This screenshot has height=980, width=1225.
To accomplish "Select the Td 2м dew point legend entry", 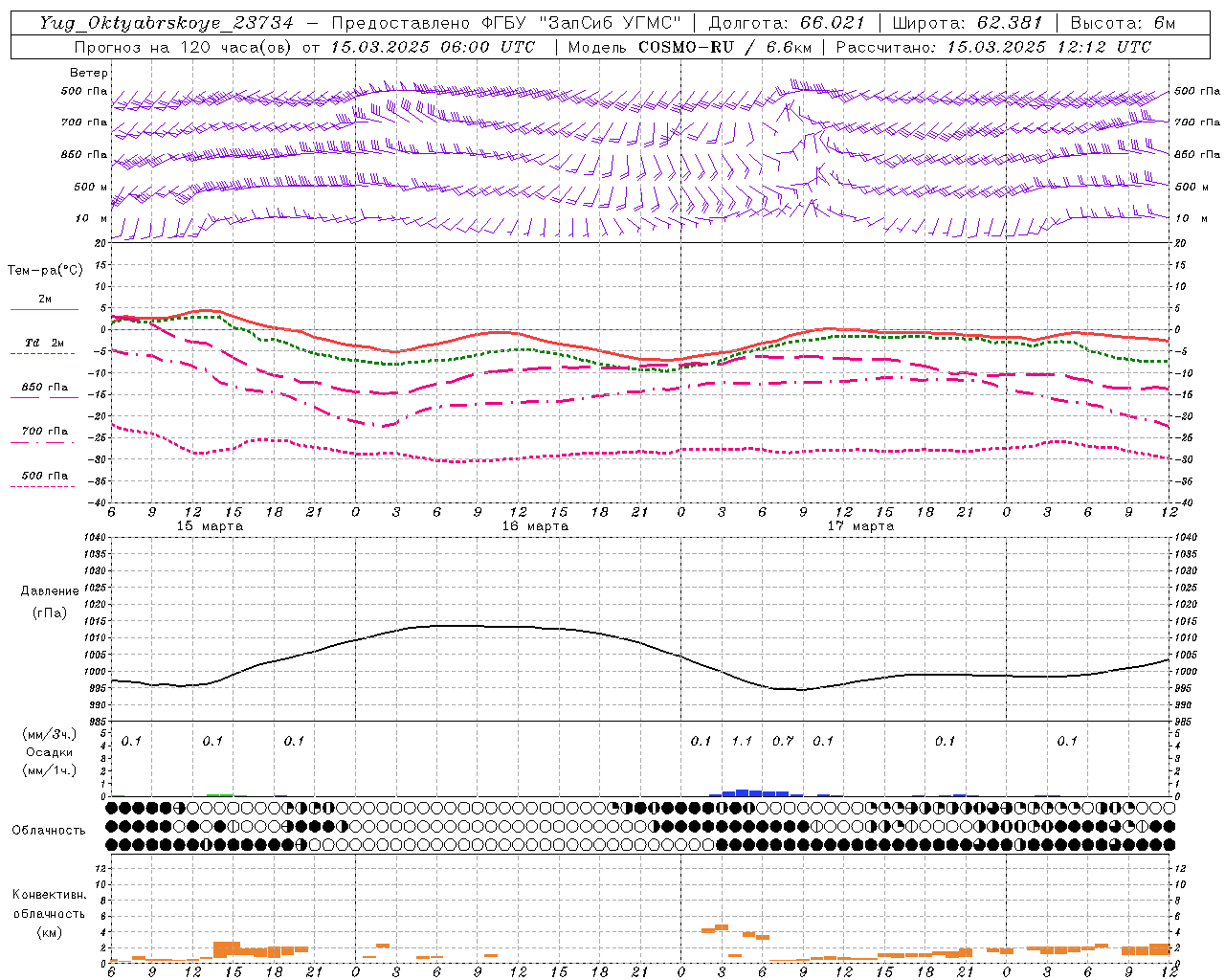I will click(x=44, y=343).
